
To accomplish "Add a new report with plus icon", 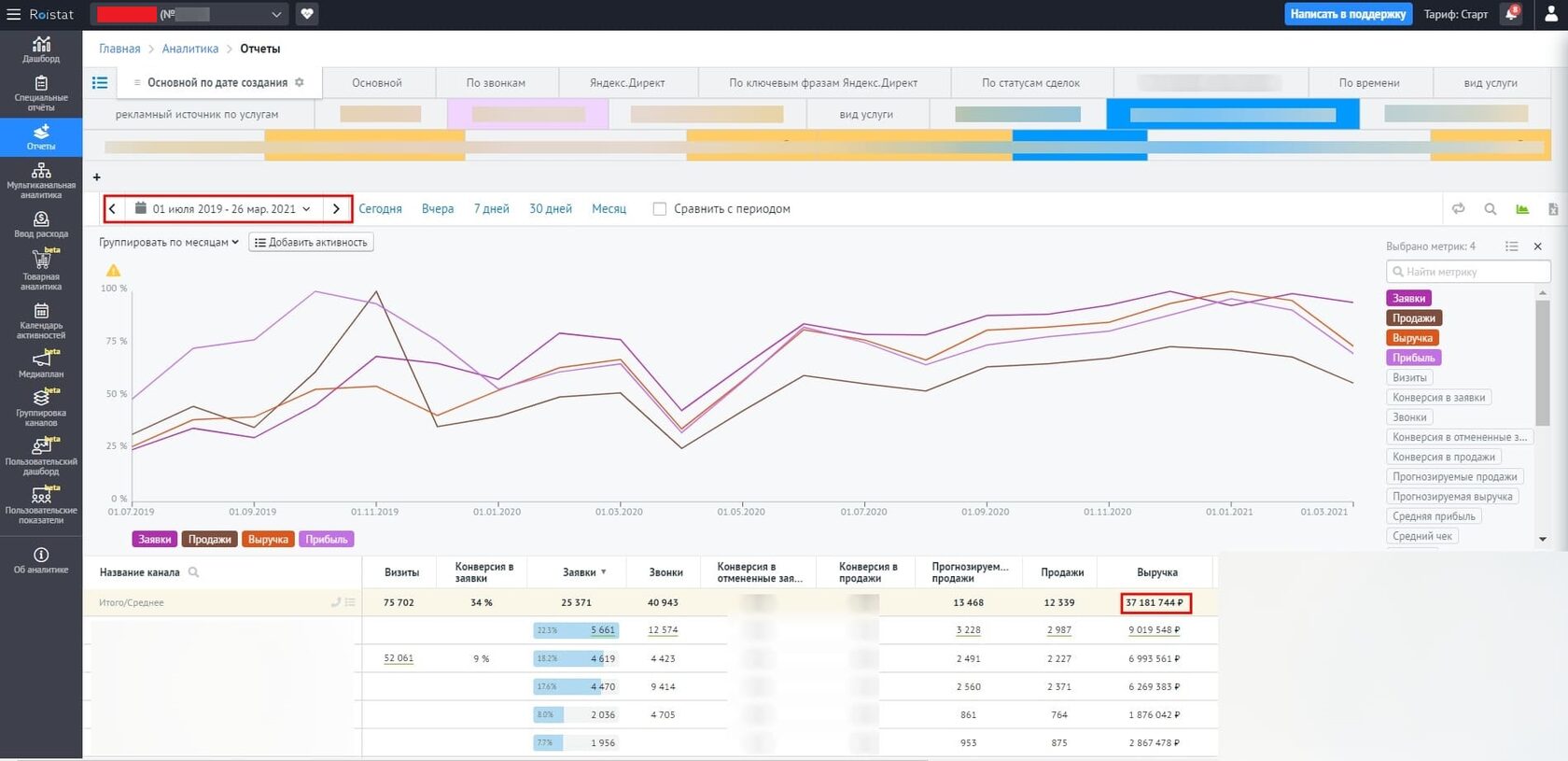I will point(97,176).
